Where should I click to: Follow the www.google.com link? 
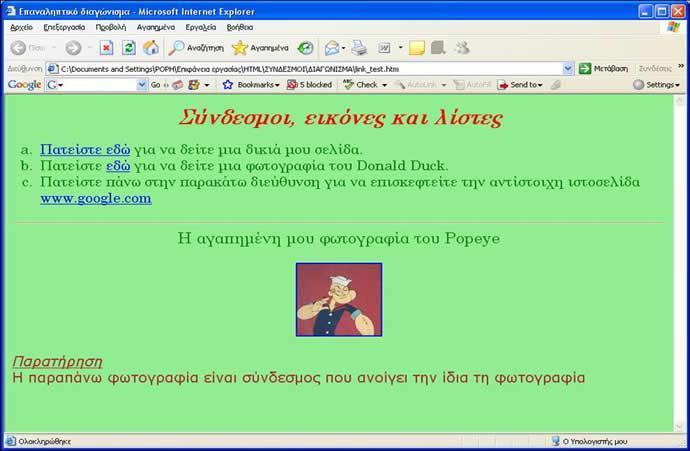[96, 198]
